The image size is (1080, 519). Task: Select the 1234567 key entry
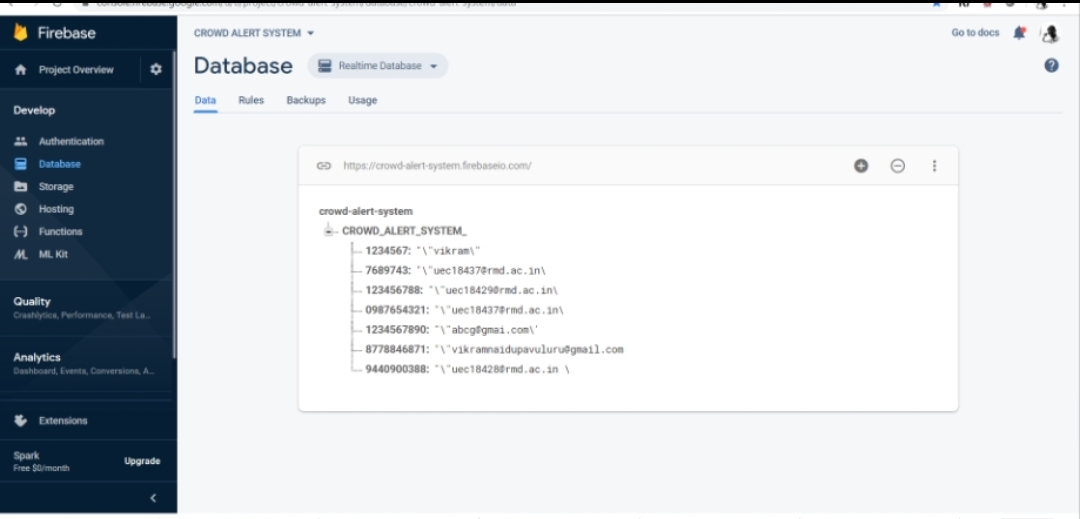pos(387,251)
